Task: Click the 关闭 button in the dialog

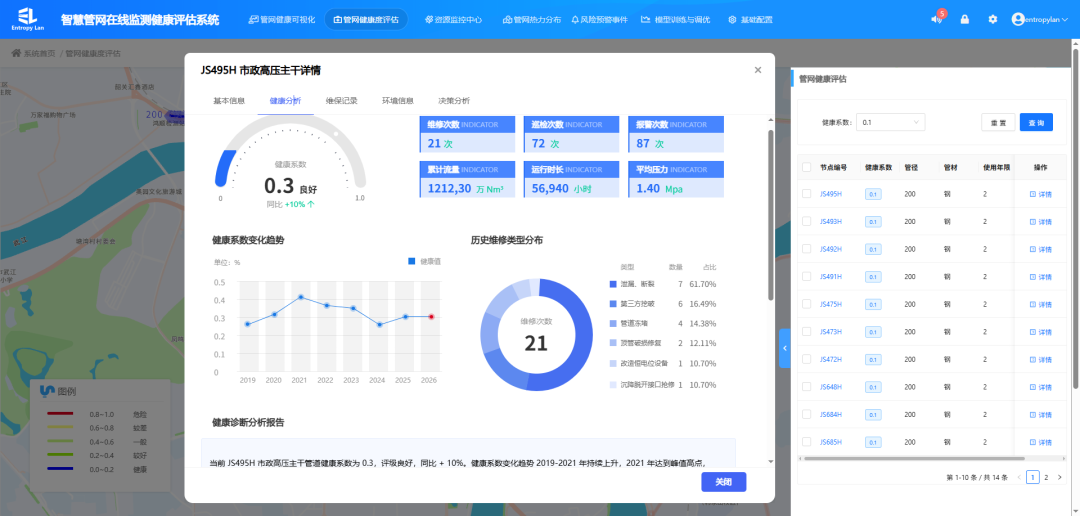Action: coord(723,482)
